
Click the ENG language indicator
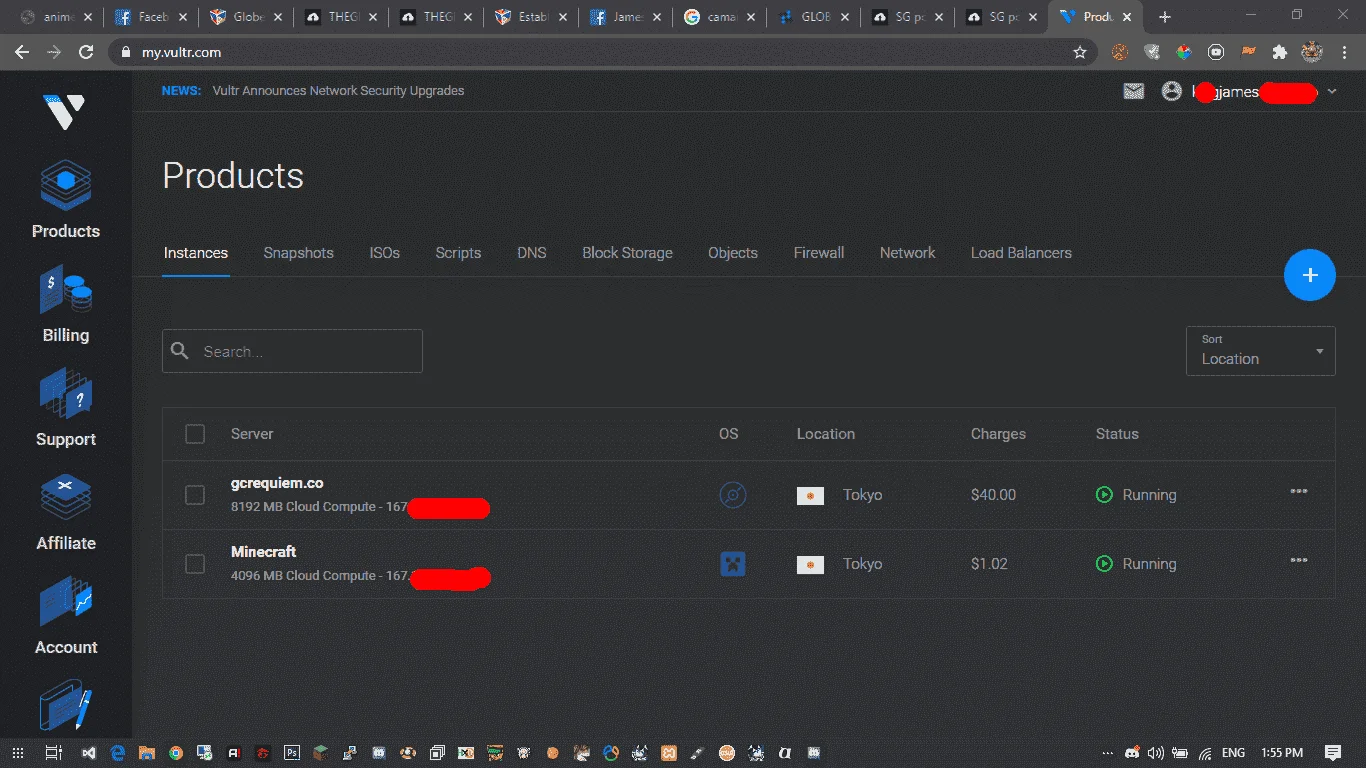[x=1234, y=753]
